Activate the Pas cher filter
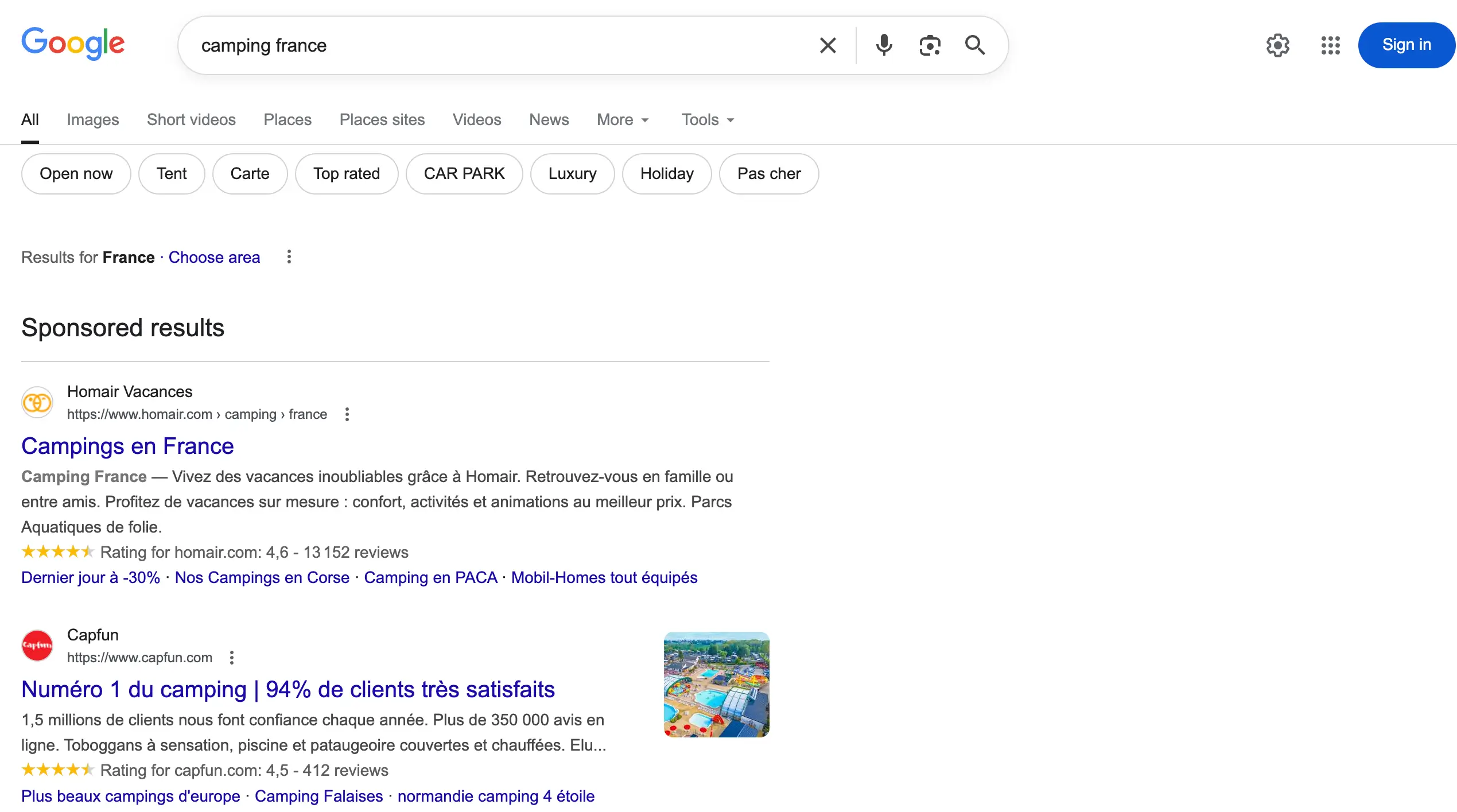 [x=768, y=173]
